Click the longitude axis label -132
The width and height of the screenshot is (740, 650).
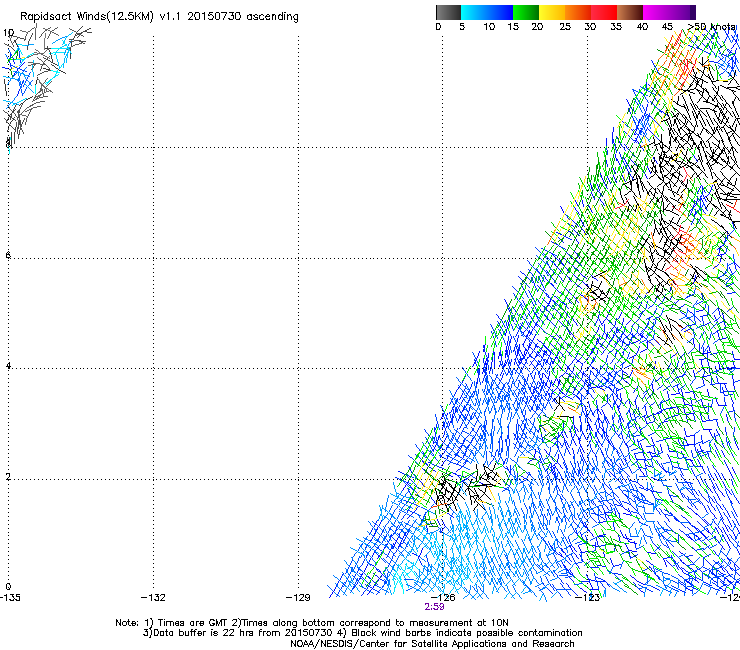[x=153, y=597]
